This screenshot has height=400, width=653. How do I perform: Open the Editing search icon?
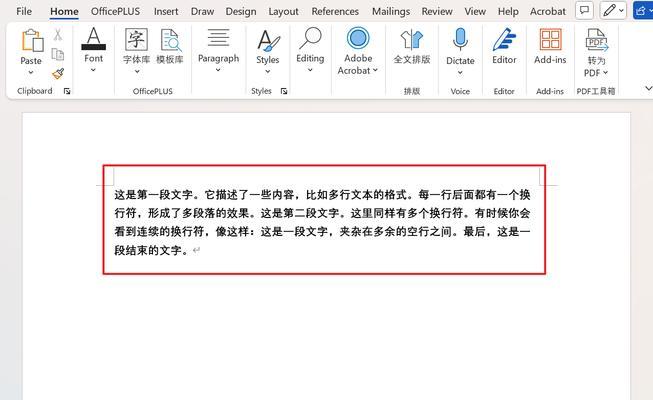coord(310,38)
